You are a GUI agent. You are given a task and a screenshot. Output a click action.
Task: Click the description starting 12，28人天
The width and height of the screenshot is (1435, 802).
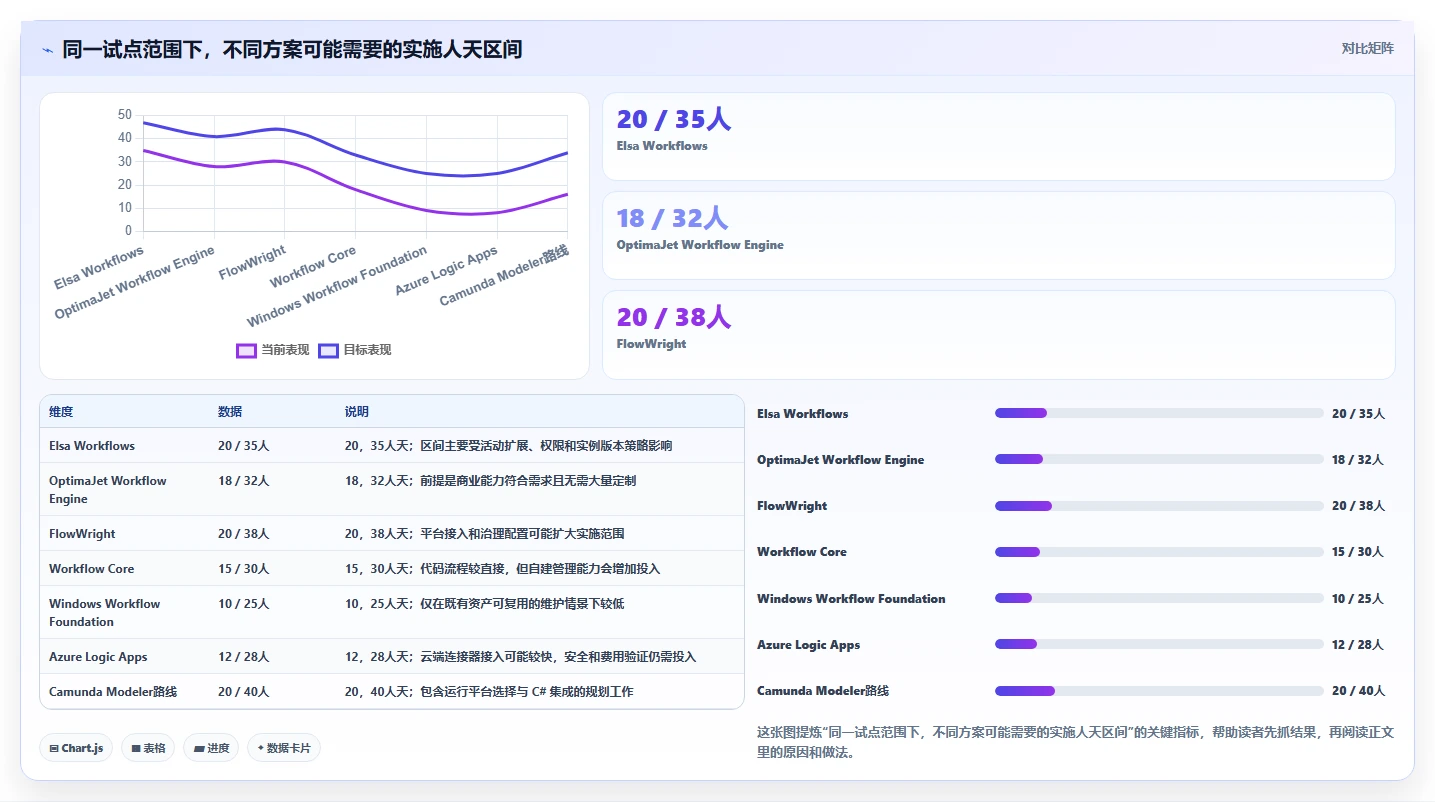pyautogui.click(x=521, y=657)
